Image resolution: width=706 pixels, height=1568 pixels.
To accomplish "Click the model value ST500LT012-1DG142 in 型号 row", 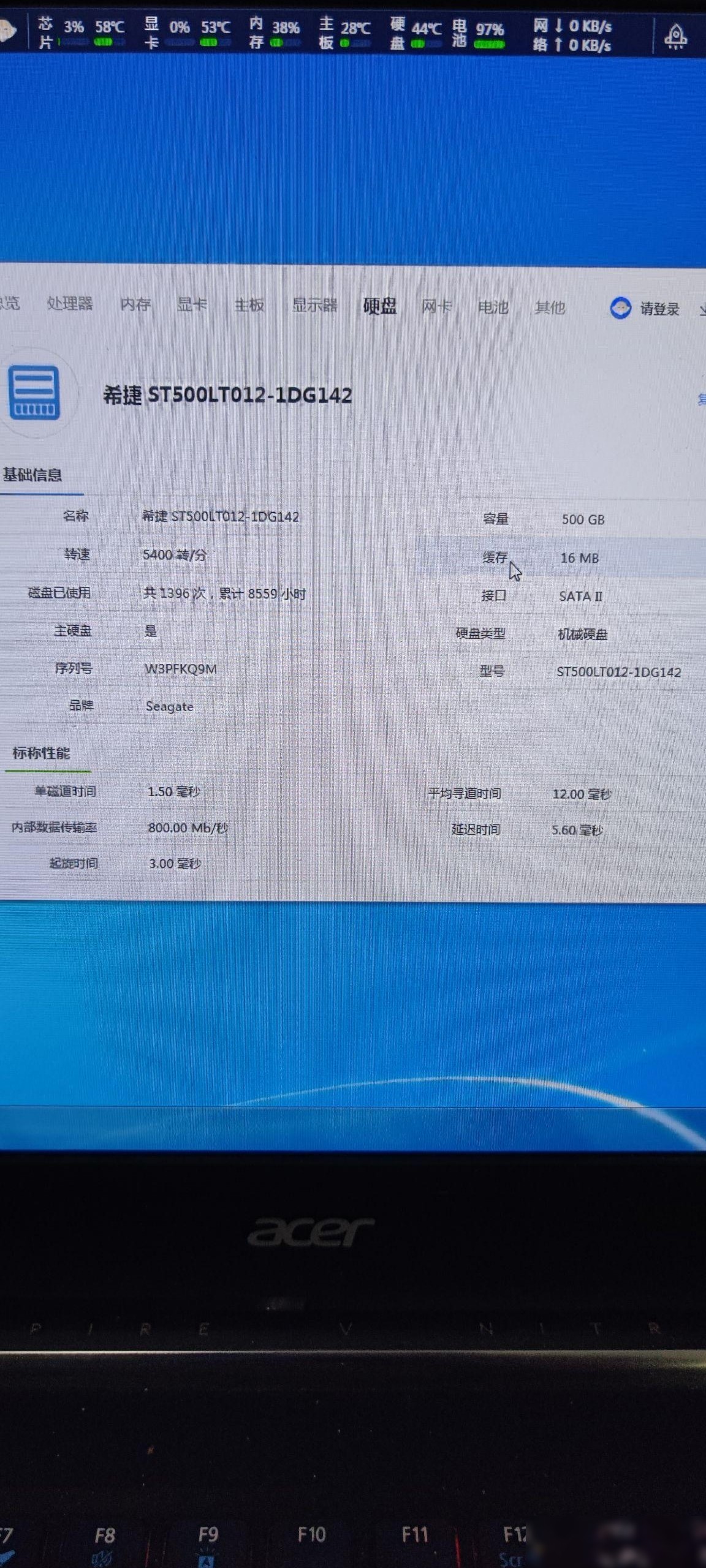I will pyautogui.click(x=618, y=672).
